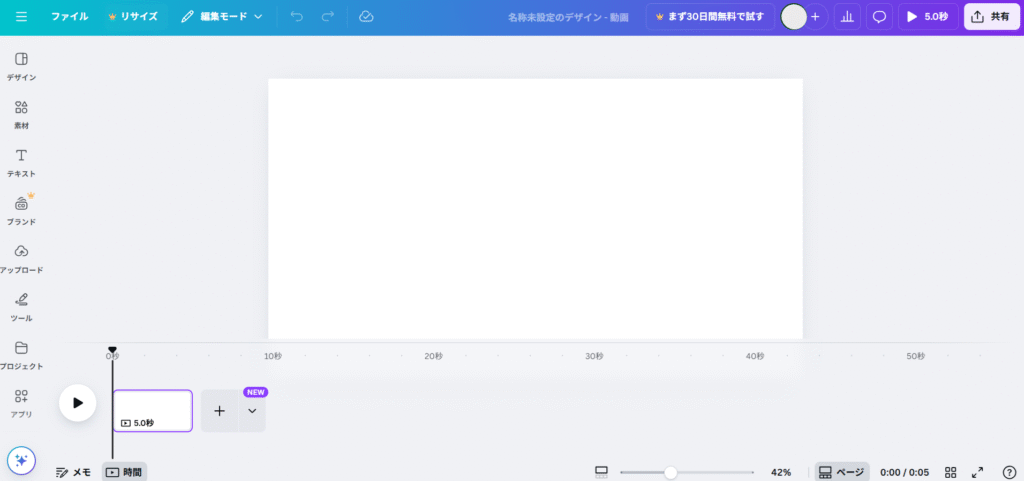Click the 10秒 mark on timeline ruler
1024x481 pixels.
273,356
